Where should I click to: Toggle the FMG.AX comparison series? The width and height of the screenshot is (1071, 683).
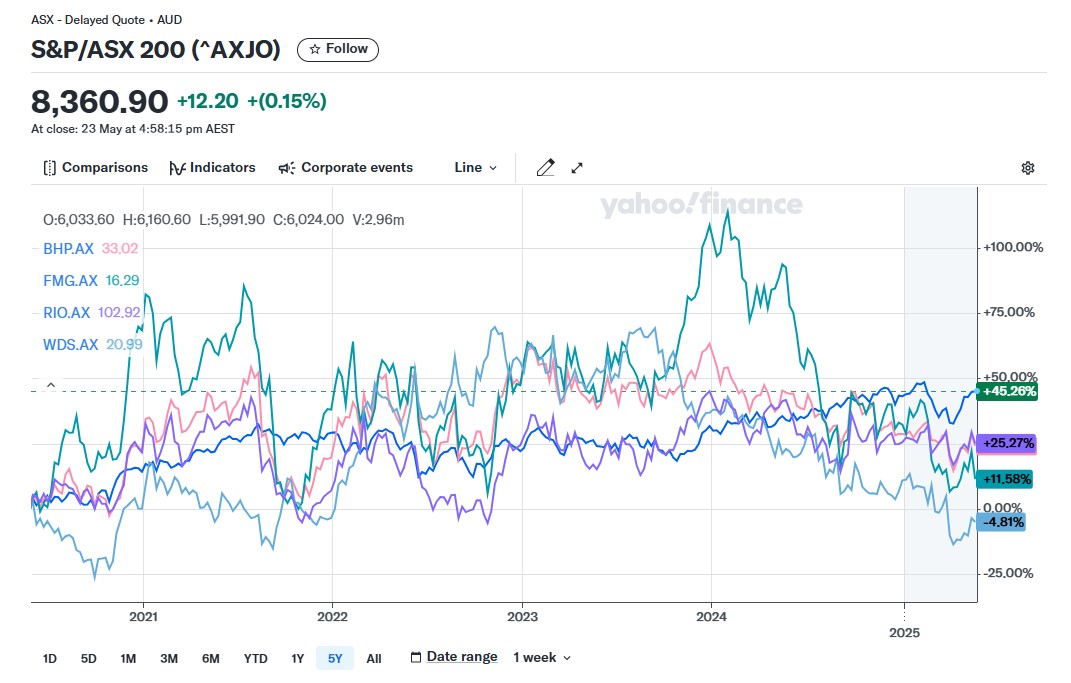[70, 281]
